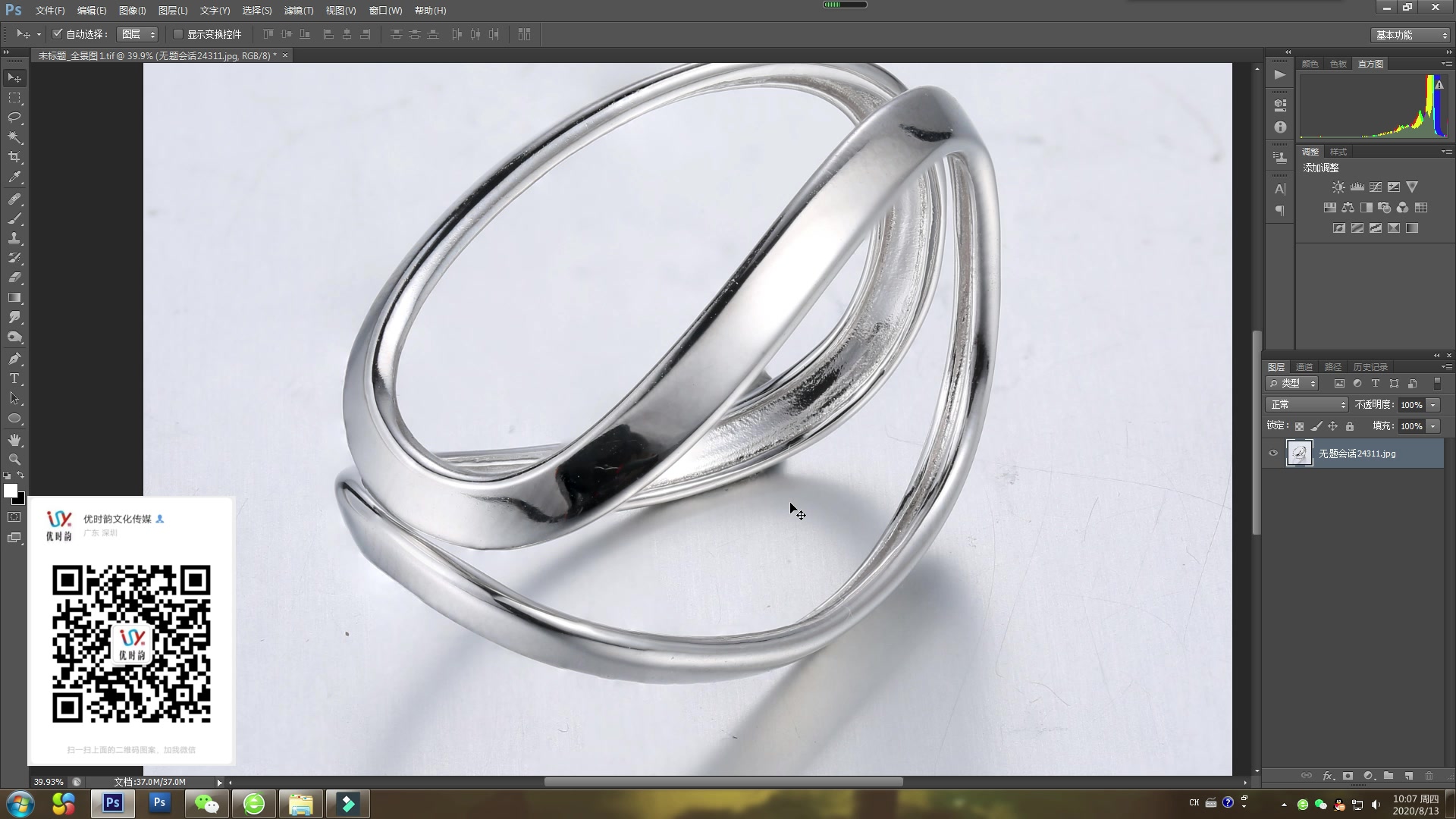
Task: Open the 基本功能 workspace dropdown
Action: coord(1411,35)
